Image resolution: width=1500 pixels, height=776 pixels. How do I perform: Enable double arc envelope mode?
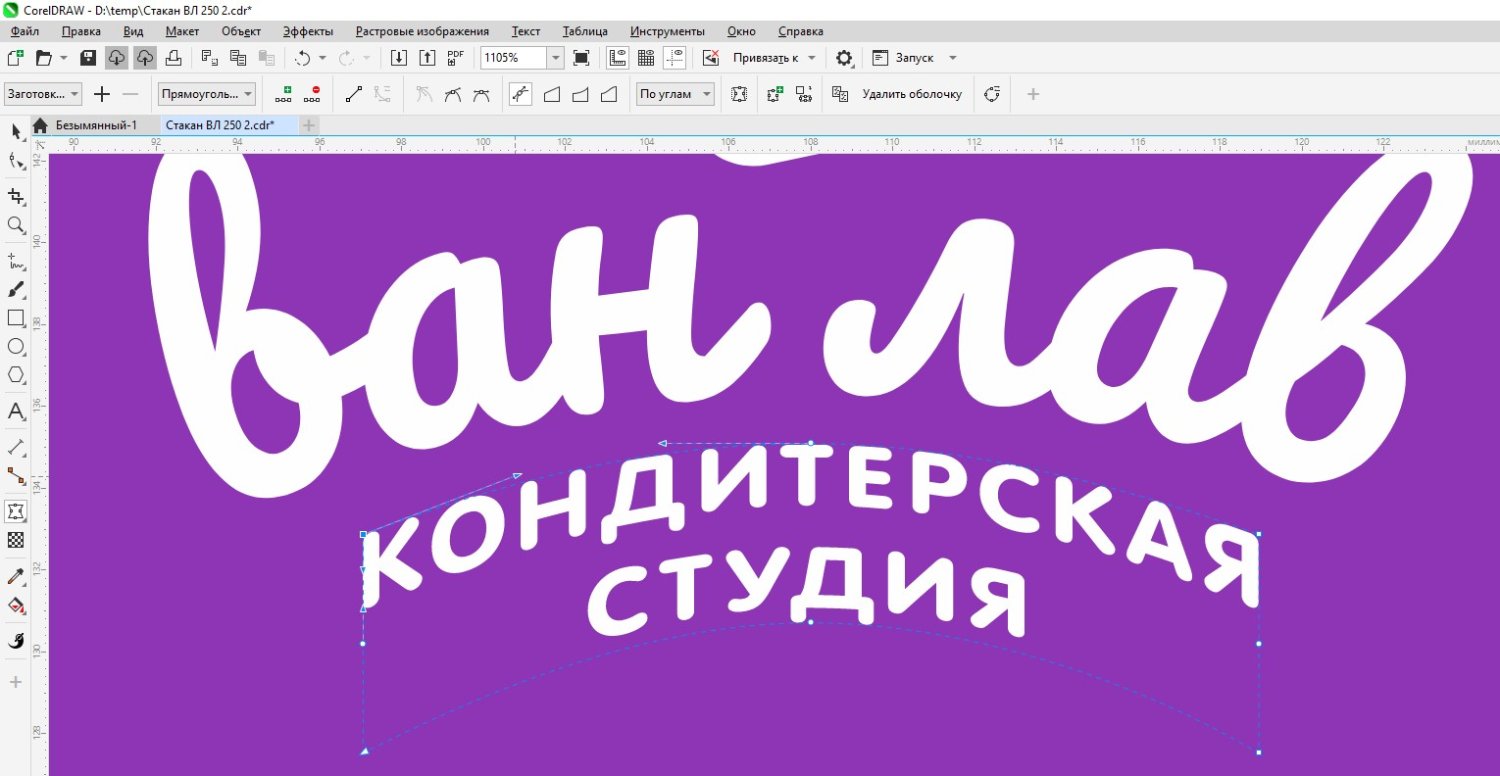pyautogui.click(x=608, y=94)
